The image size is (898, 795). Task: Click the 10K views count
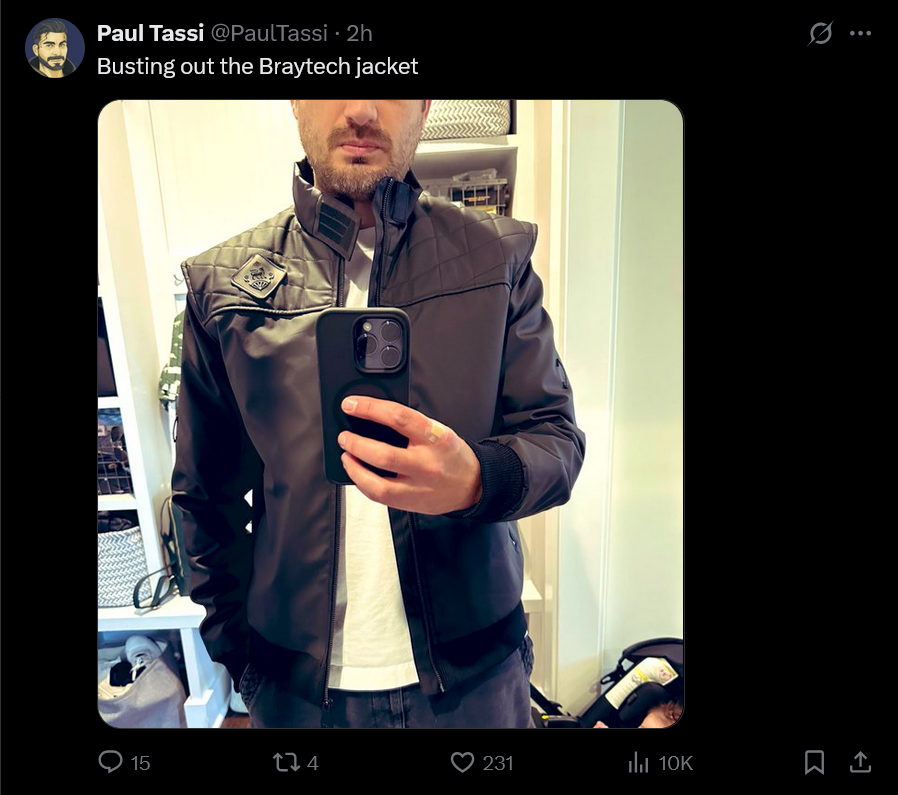[x=676, y=763]
